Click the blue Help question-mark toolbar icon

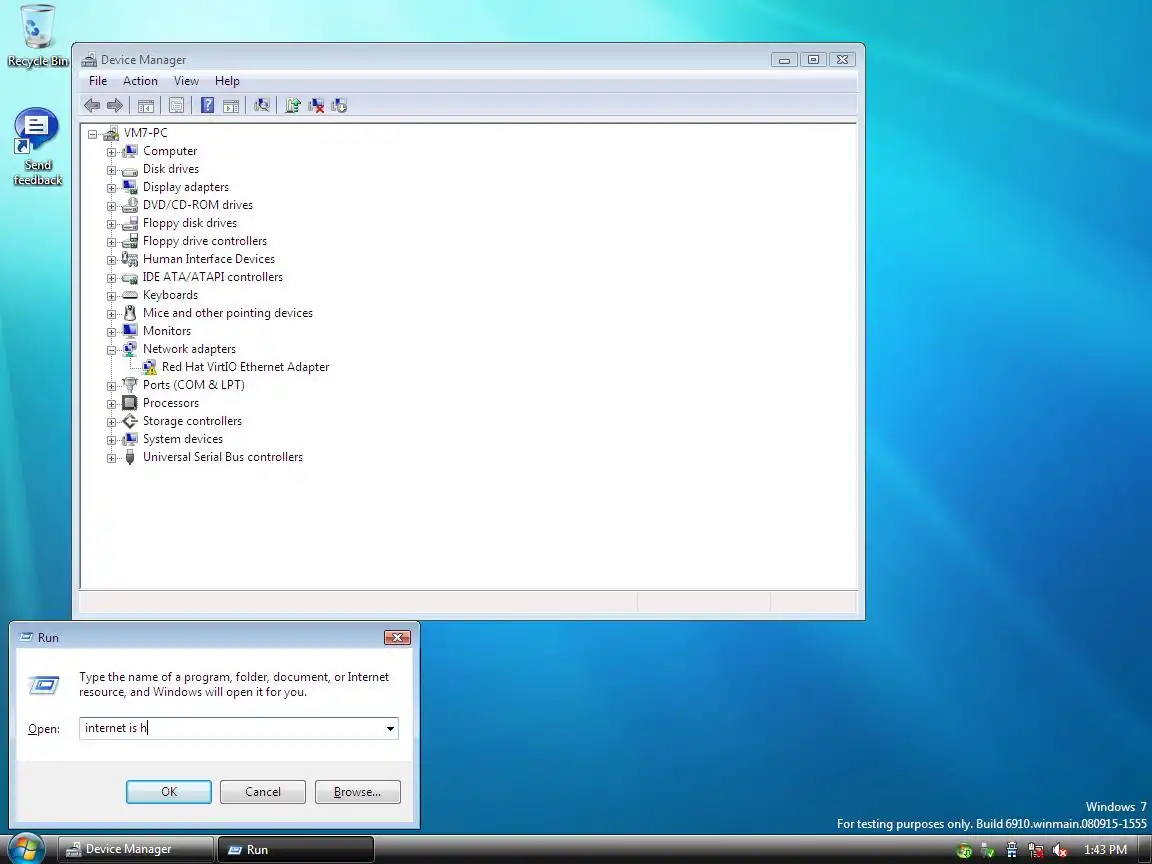(208, 106)
